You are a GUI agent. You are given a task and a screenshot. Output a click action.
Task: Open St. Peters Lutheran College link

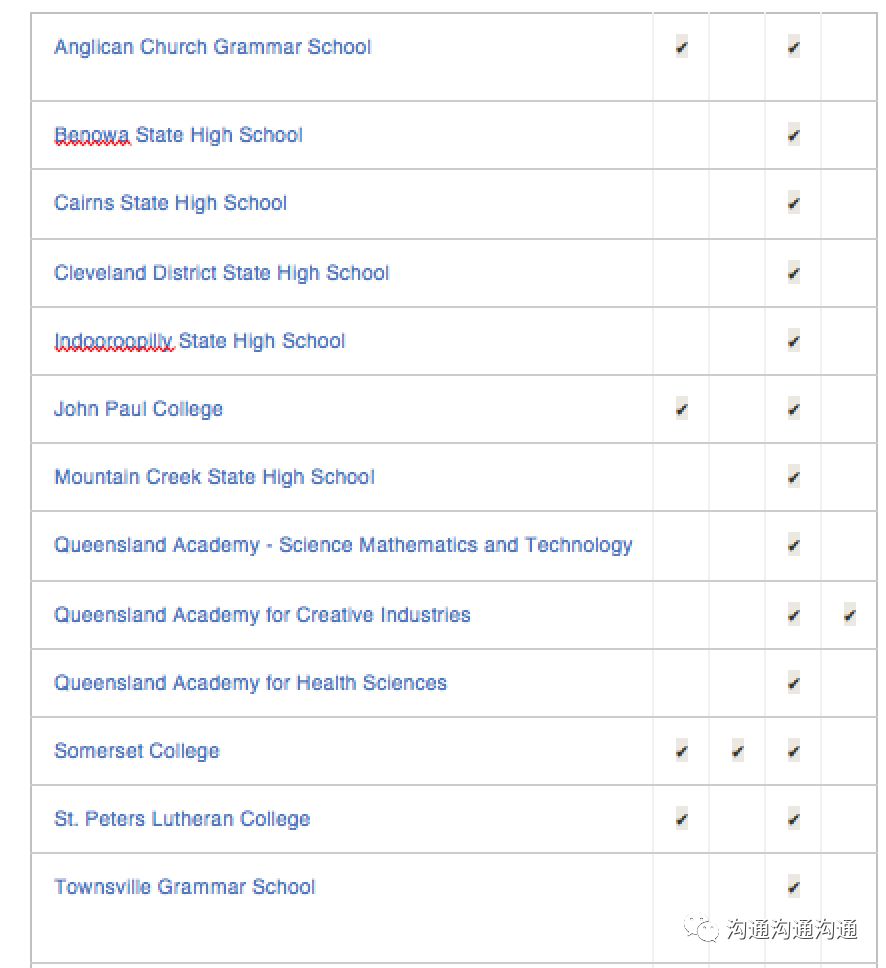point(182,819)
